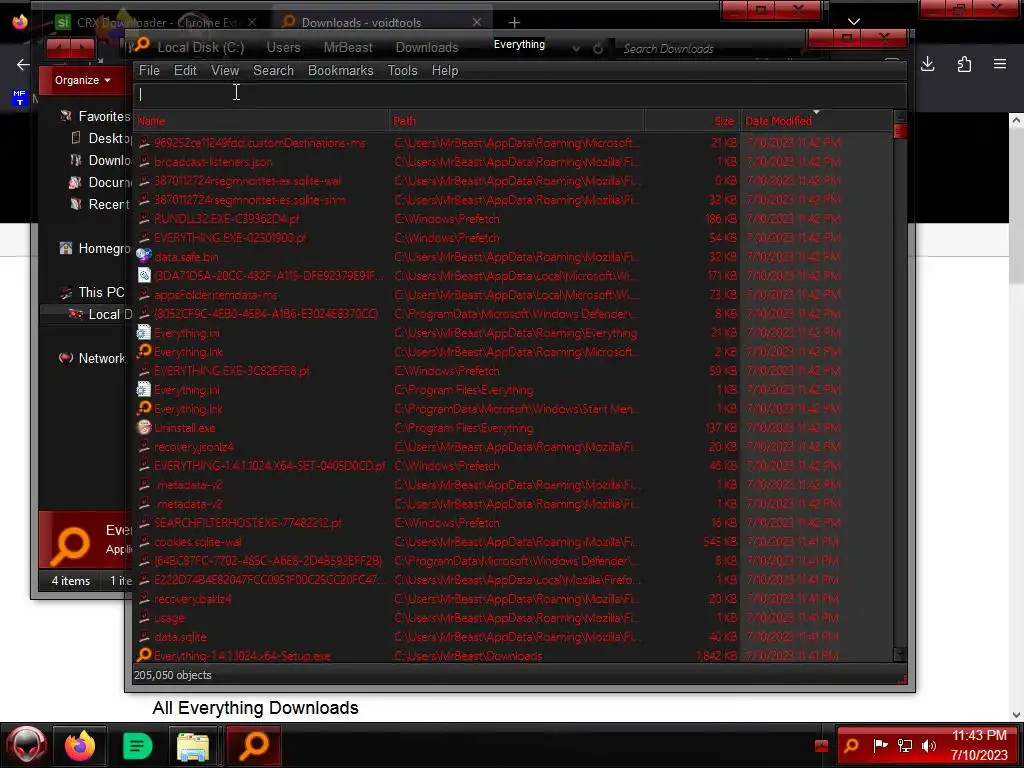
Task: Select the usage file result
Action: (x=513, y=618)
